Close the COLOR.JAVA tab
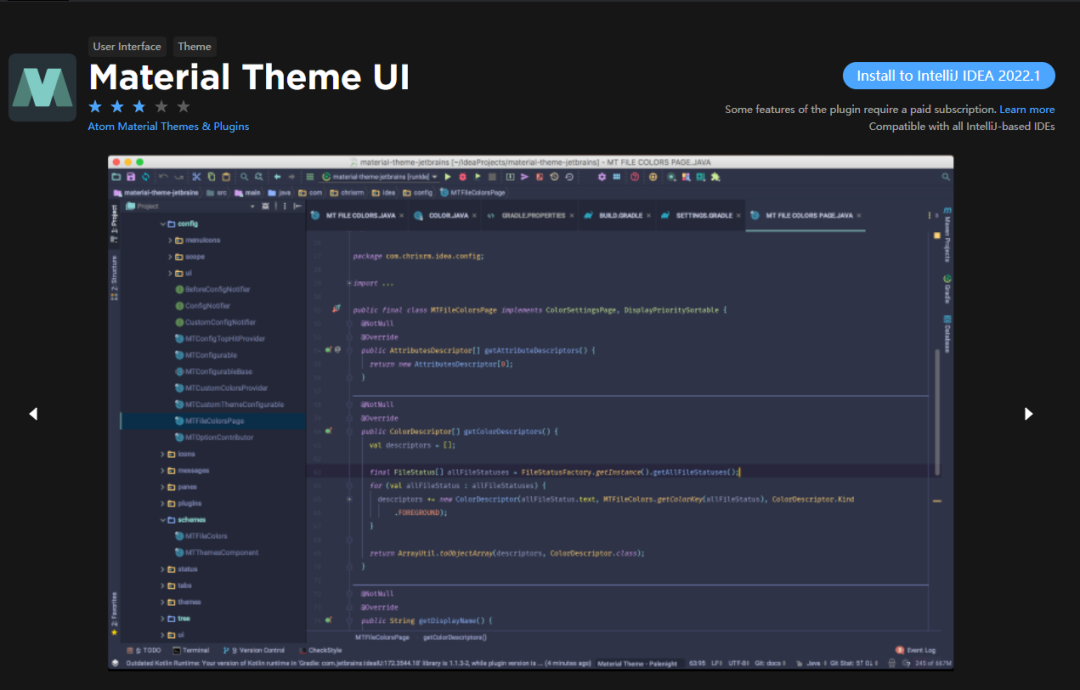 pyautogui.click(x=474, y=216)
